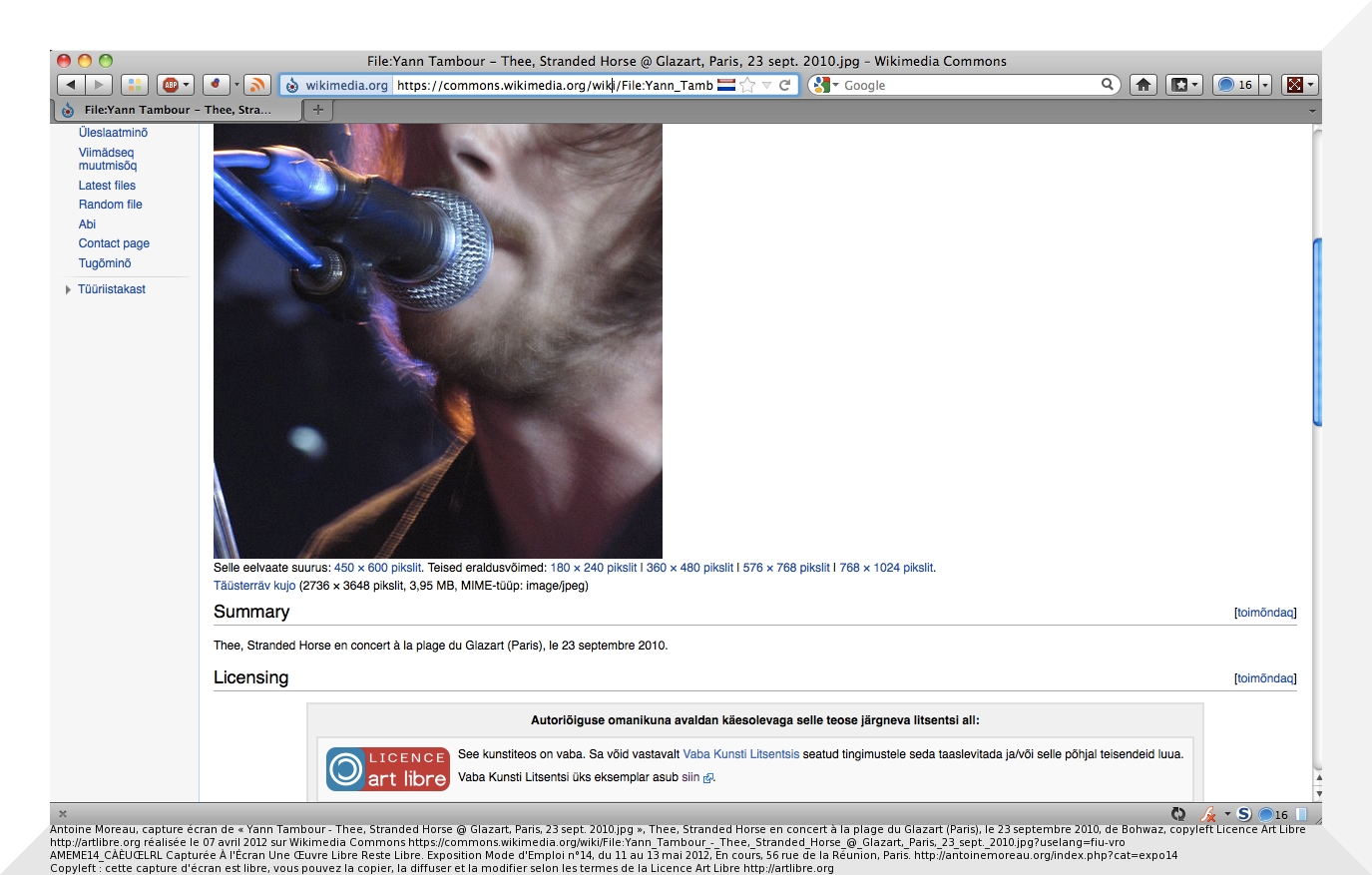Open Contact page sidebar link
This screenshot has height=875, width=1372.
click(x=114, y=243)
